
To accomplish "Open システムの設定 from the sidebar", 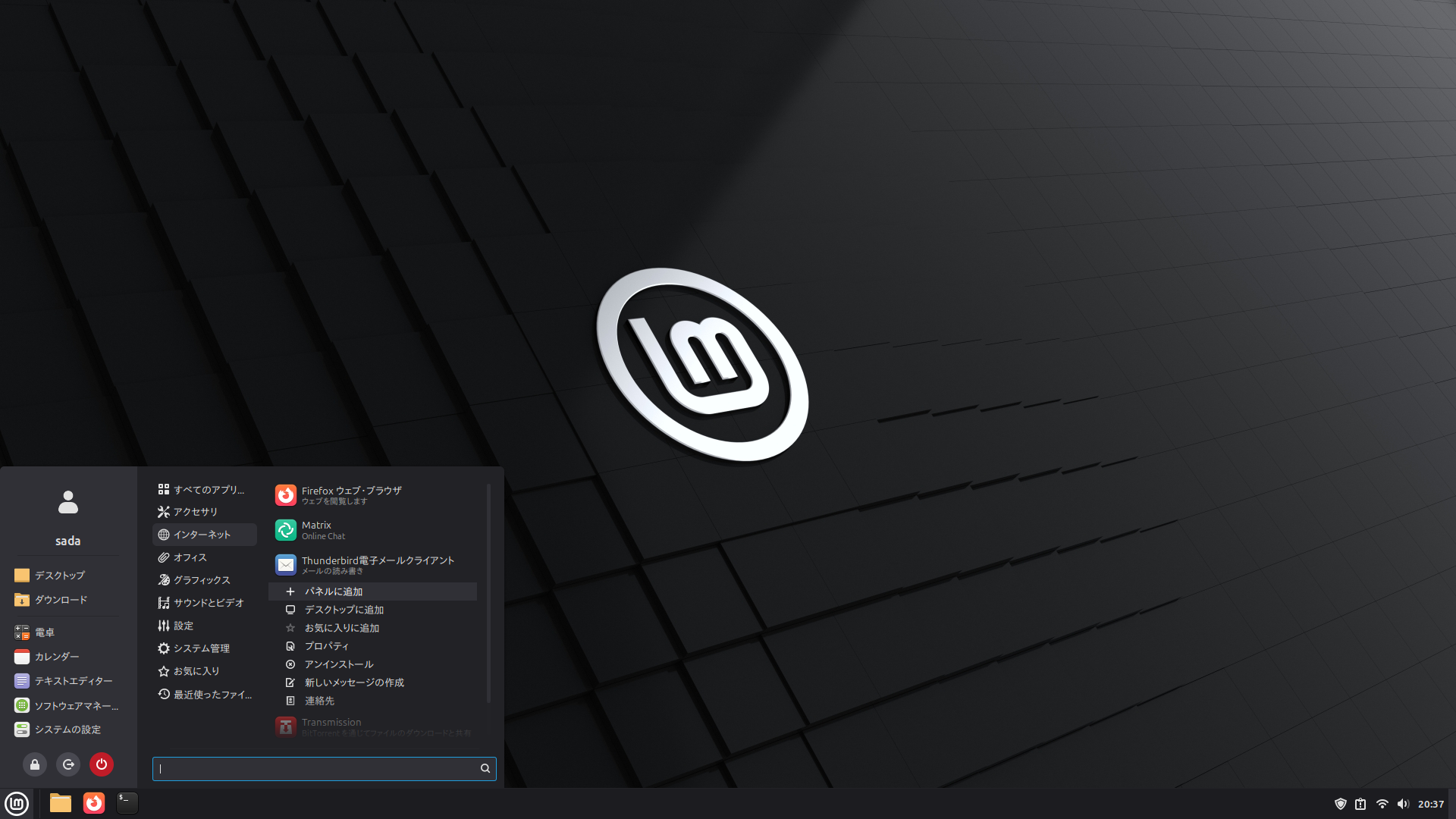I will click(67, 730).
